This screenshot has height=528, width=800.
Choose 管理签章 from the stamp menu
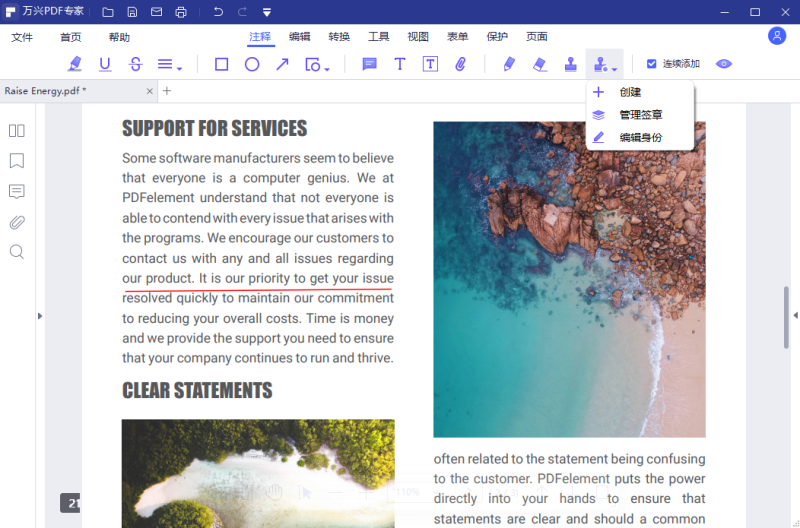tap(640, 115)
